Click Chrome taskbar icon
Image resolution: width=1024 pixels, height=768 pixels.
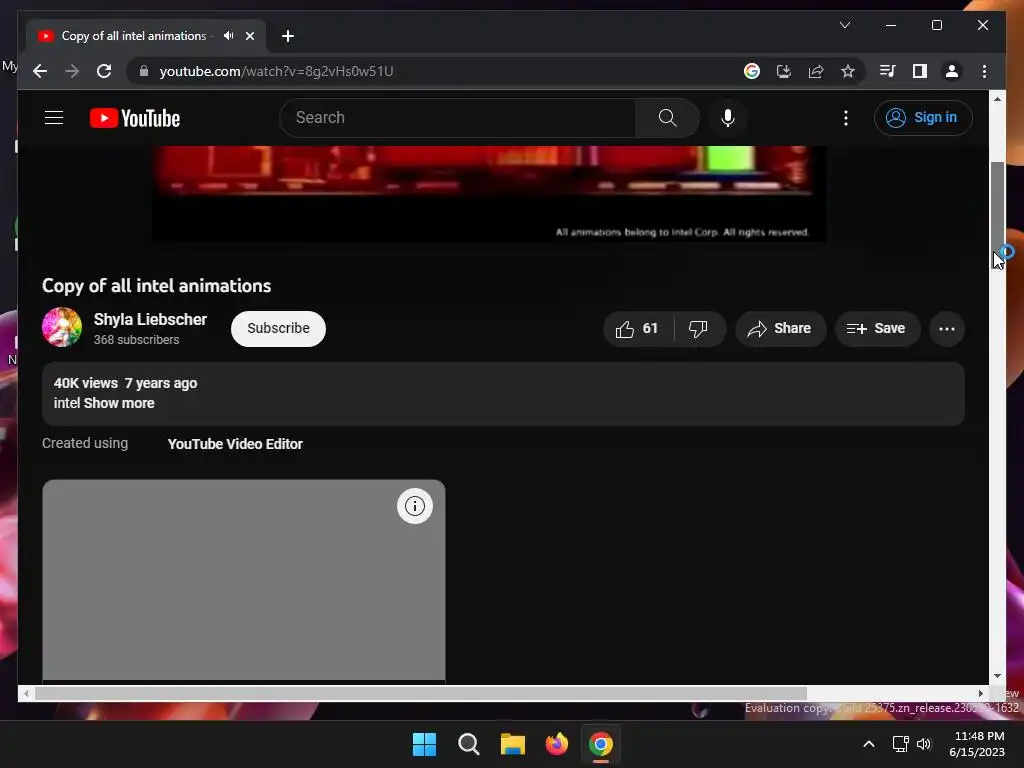[x=601, y=744]
